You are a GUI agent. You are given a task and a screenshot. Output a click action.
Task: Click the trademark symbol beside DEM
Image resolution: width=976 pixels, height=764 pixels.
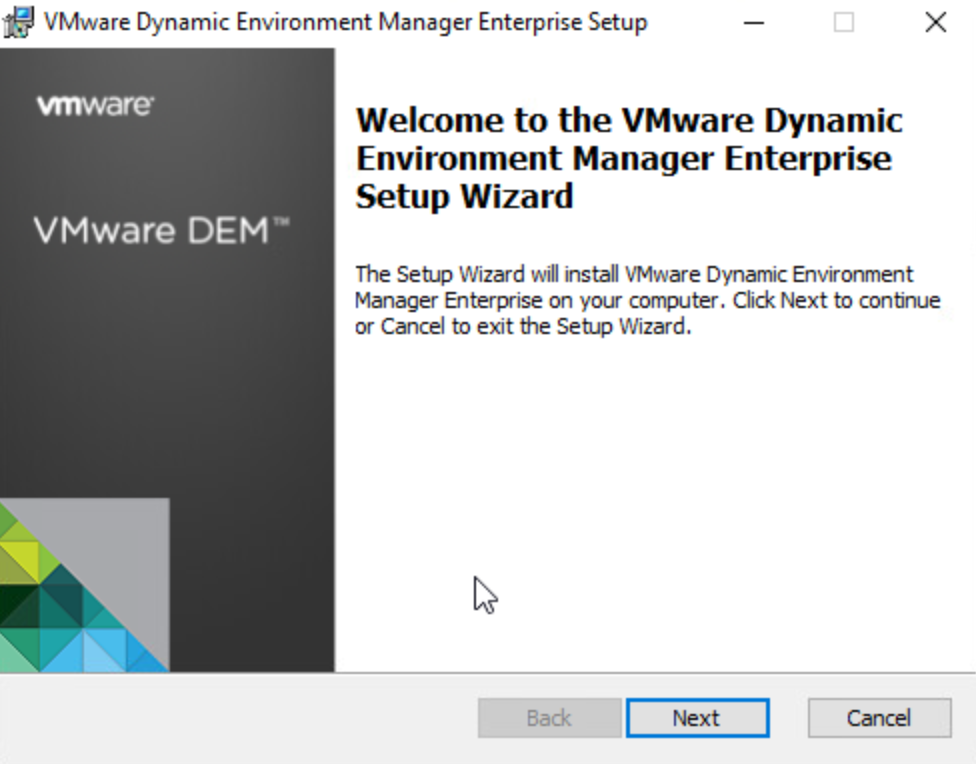(x=280, y=224)
